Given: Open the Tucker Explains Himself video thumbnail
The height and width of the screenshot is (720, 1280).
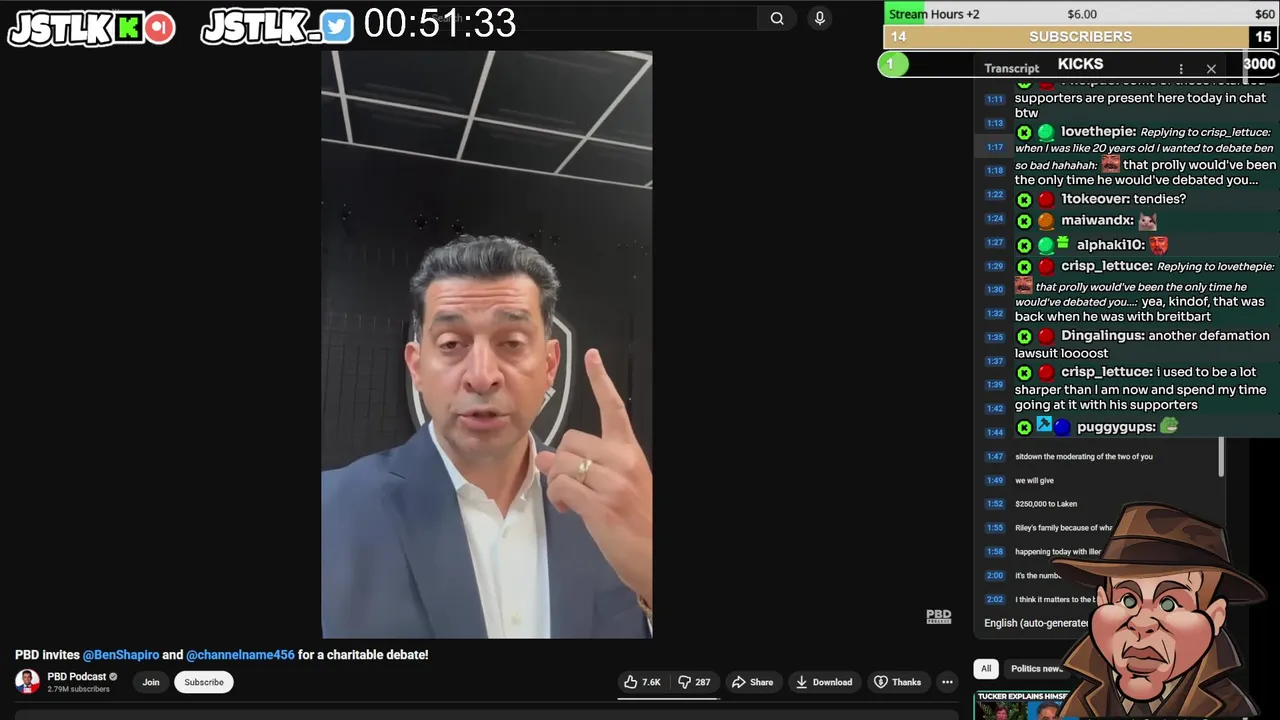Looking at the screenshot, I should click(1022, 705).
